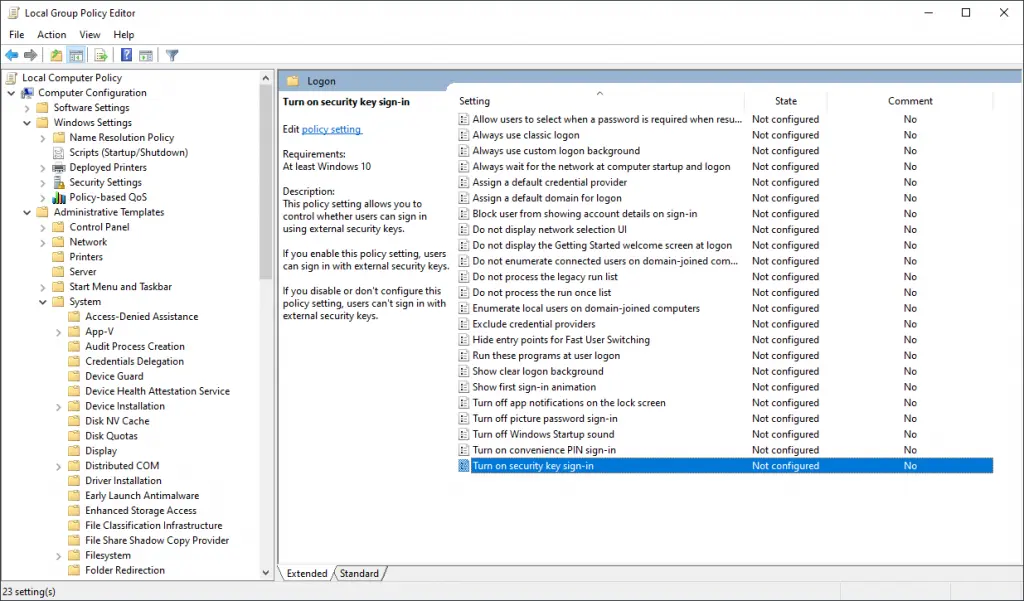Click the Export List toolbar icon
This screenshot has height=601, width=1024.
101,55
